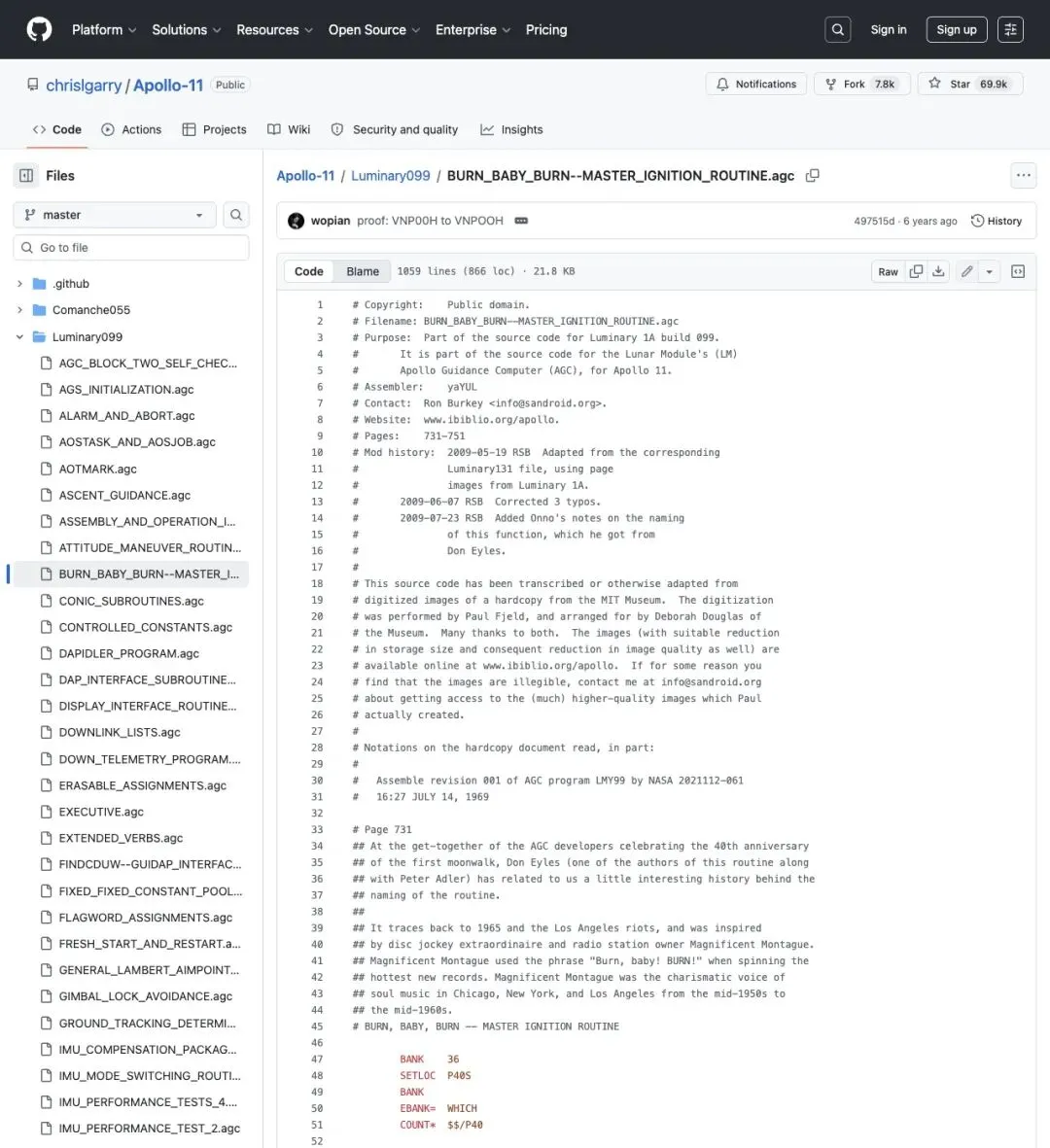The width and height of the screenshot is (1050, 1148).
Task: Select the Code view toggle
Action: tap(308, 271)
